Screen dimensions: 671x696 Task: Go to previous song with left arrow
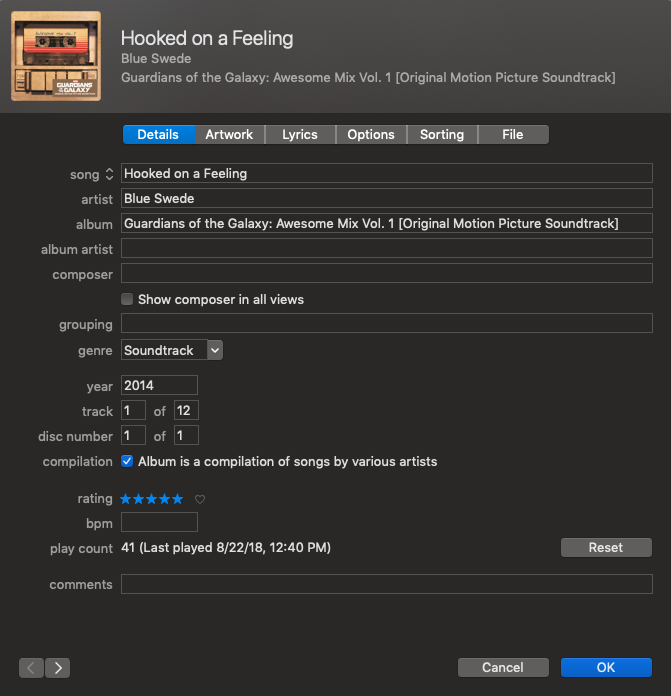31,667
